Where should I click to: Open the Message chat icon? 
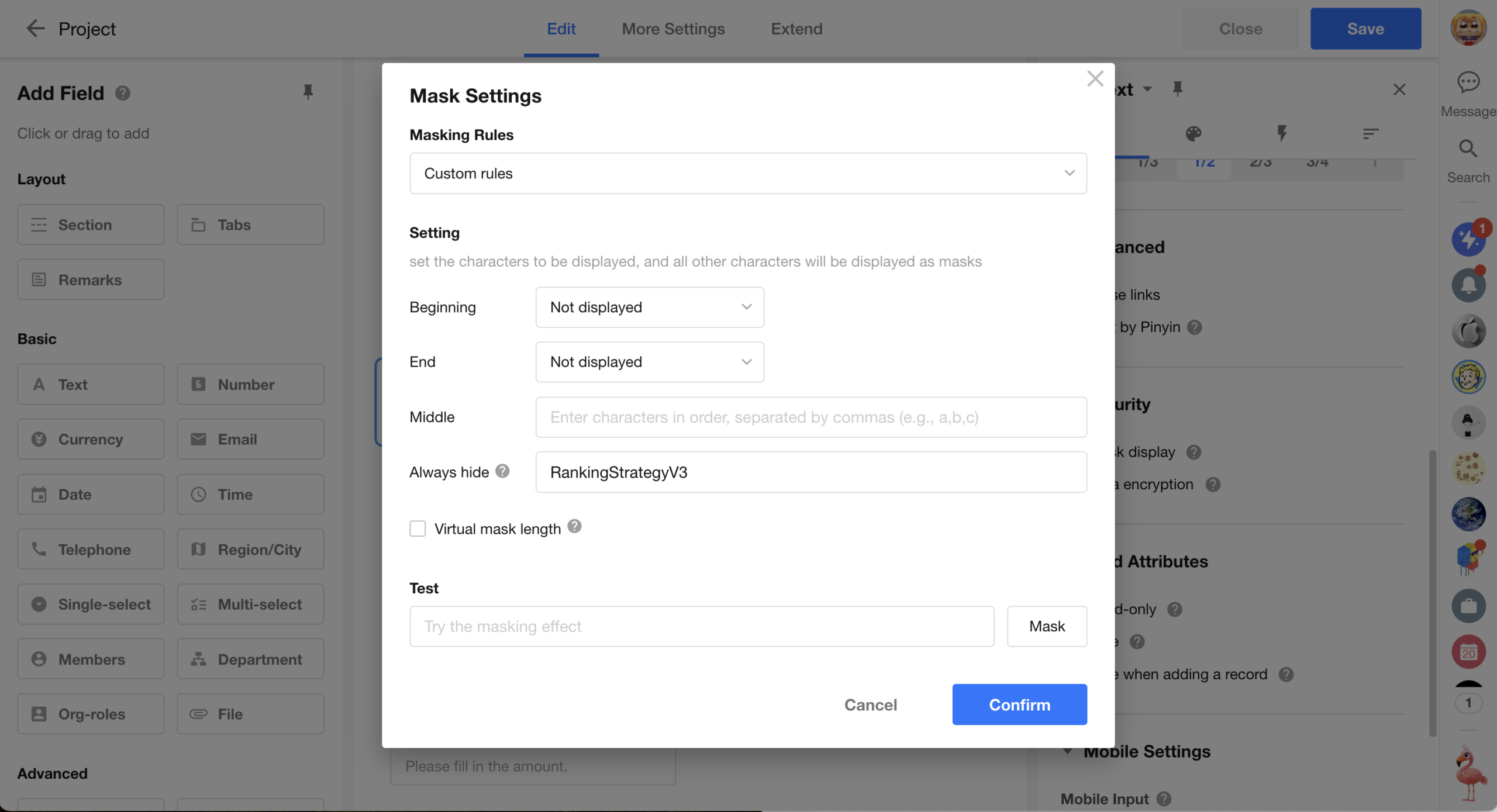[x=1468, y=82]
